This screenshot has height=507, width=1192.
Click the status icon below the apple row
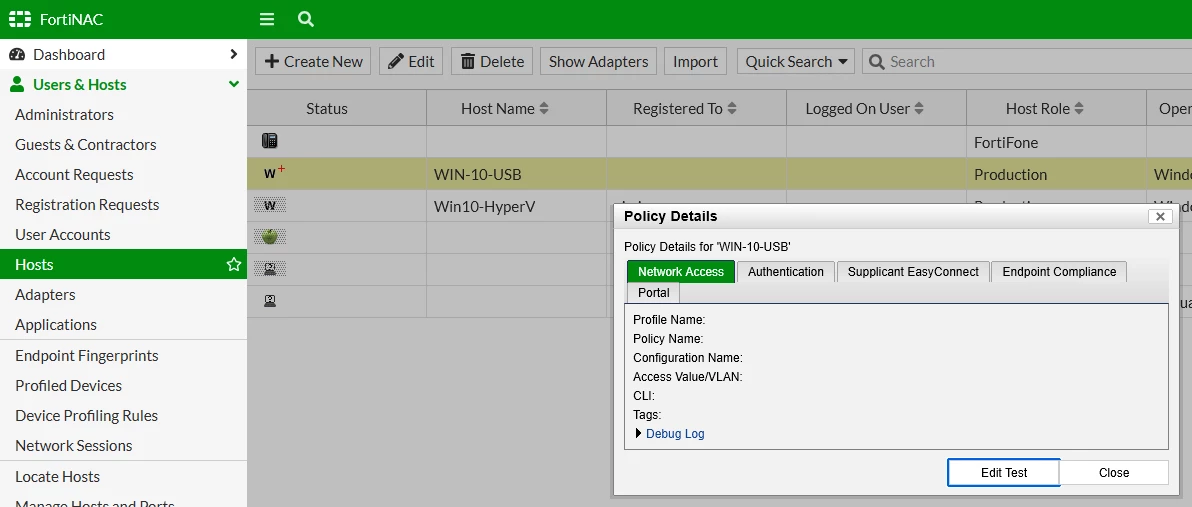click(270, 268)
